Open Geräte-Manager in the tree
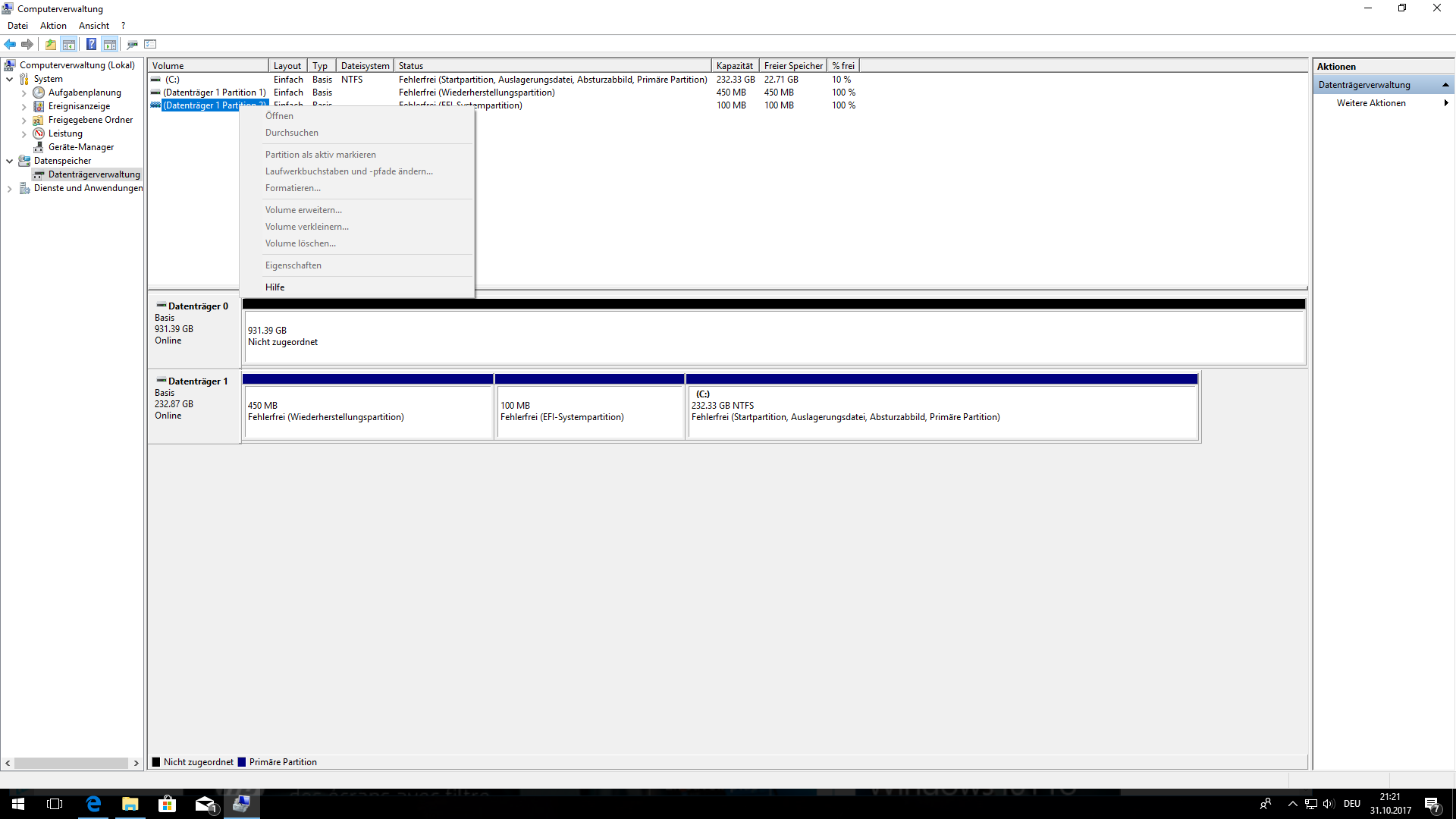The image size is (1456, 819). [80, 147]
